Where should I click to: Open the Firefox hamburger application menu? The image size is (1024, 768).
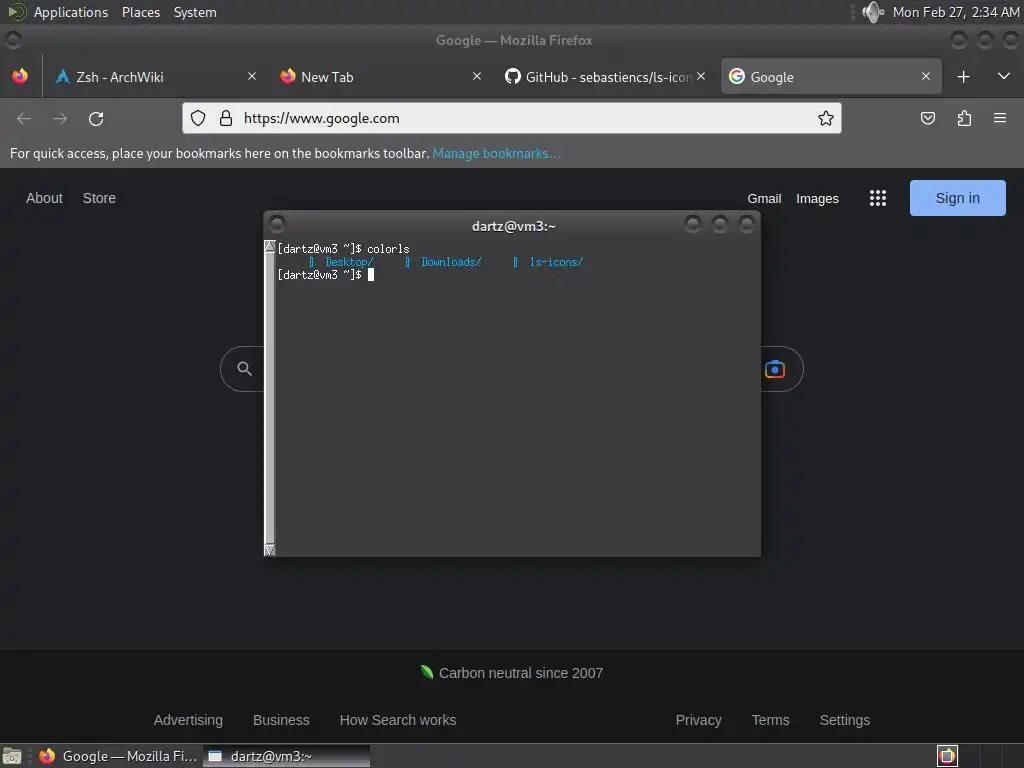click(1000, 118)
